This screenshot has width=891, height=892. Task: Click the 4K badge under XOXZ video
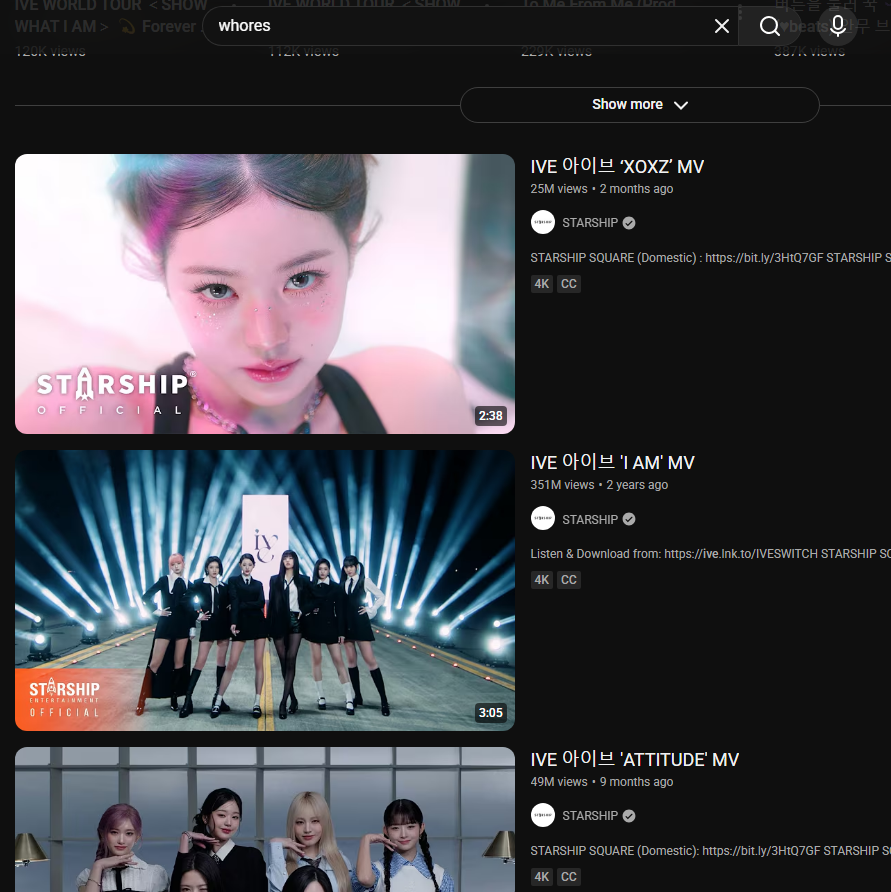pos(542,284)
